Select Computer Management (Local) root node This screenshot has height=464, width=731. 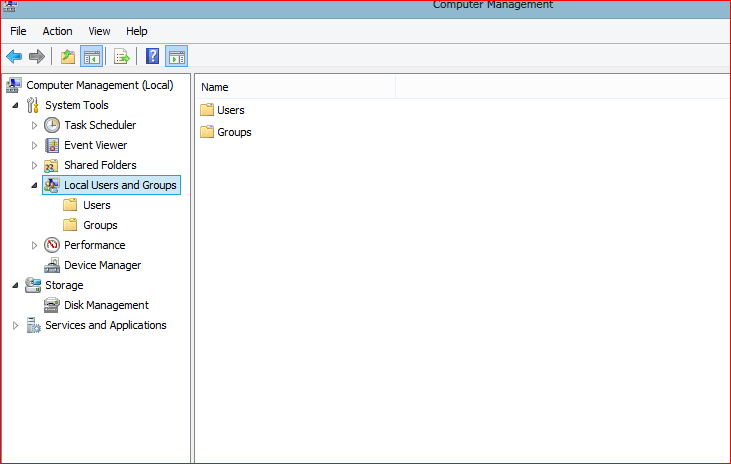point(100,85)
